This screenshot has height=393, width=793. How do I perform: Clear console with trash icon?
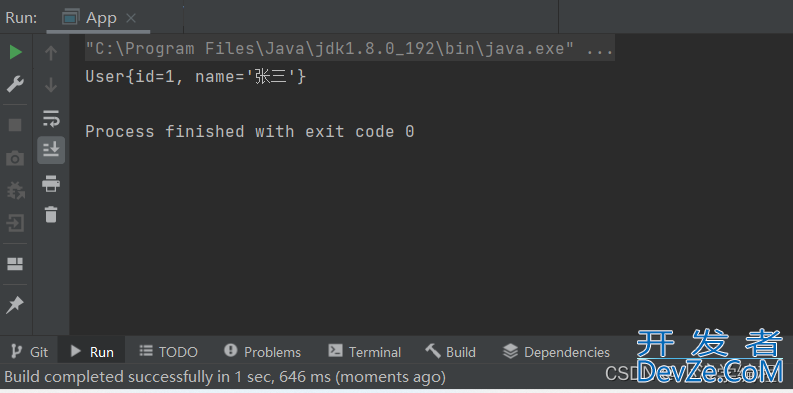click(x=51, y=214)
